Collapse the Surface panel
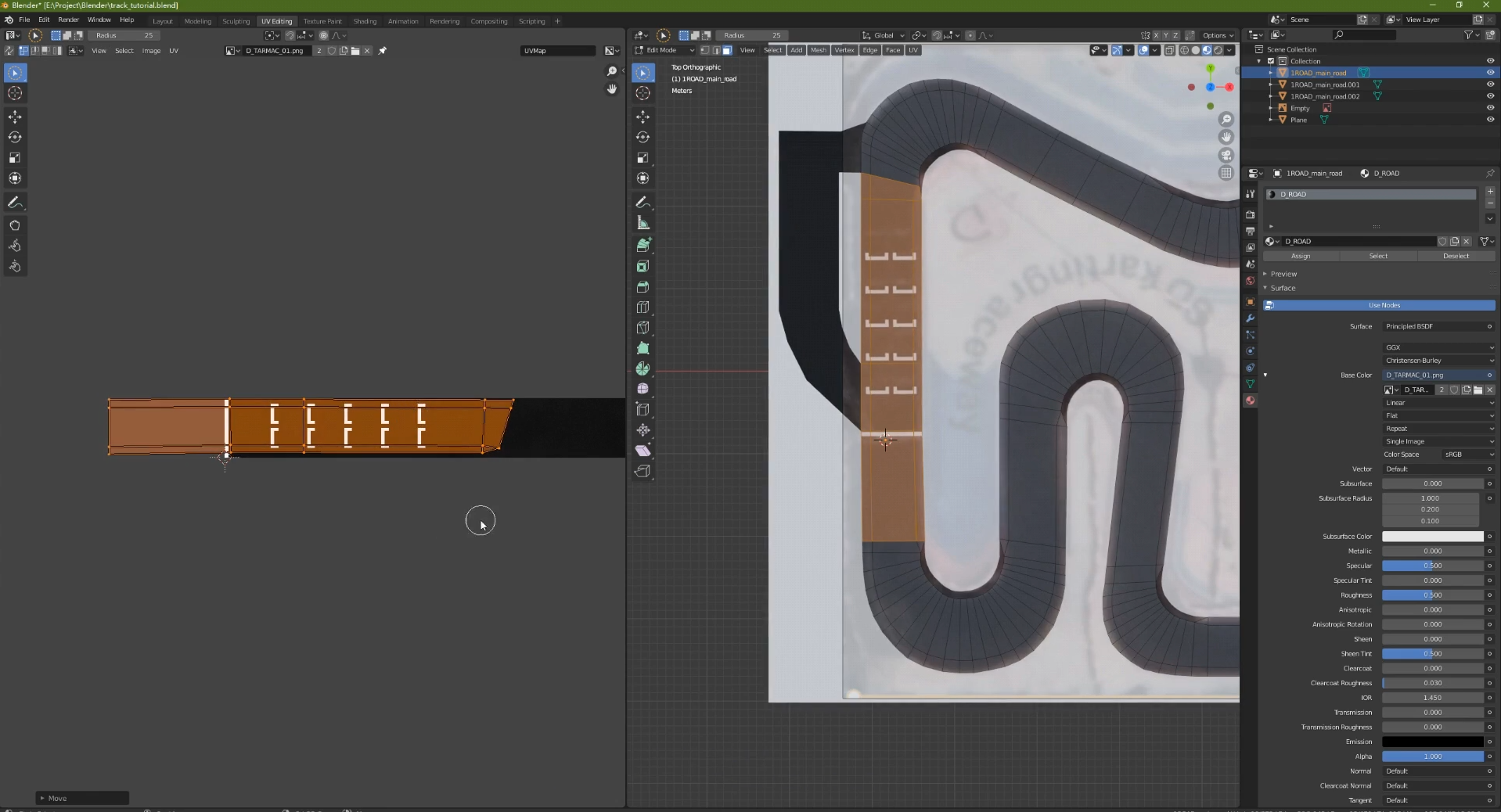 [1282, 288]
